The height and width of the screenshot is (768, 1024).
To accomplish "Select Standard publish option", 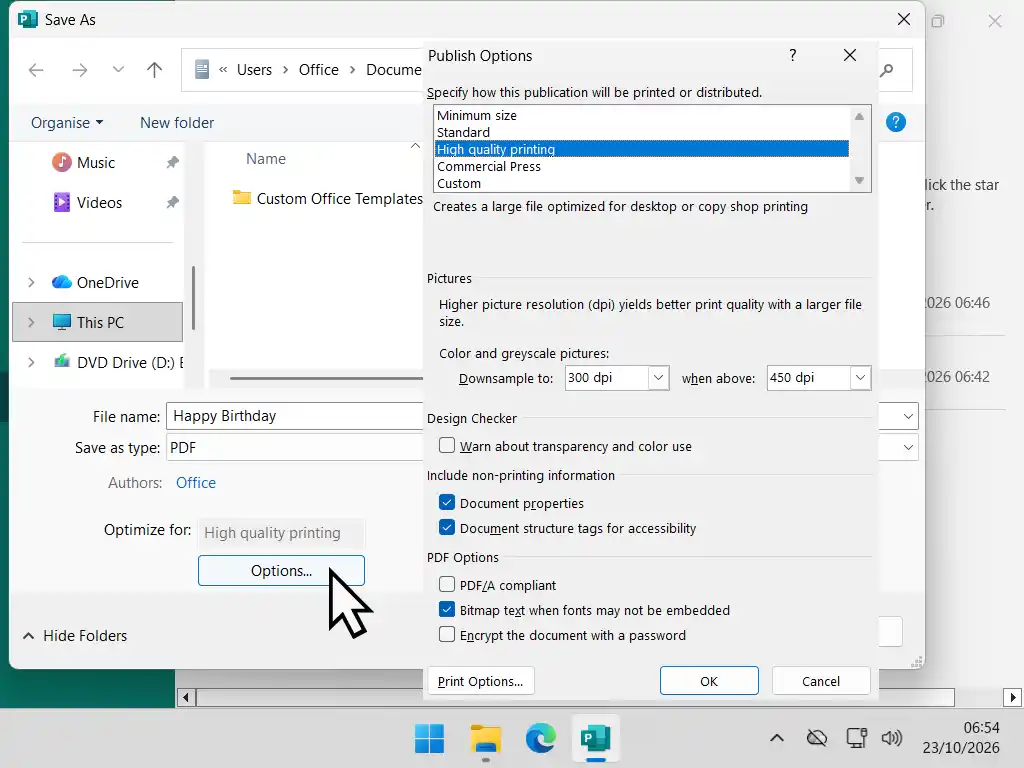I will point(642,133).
